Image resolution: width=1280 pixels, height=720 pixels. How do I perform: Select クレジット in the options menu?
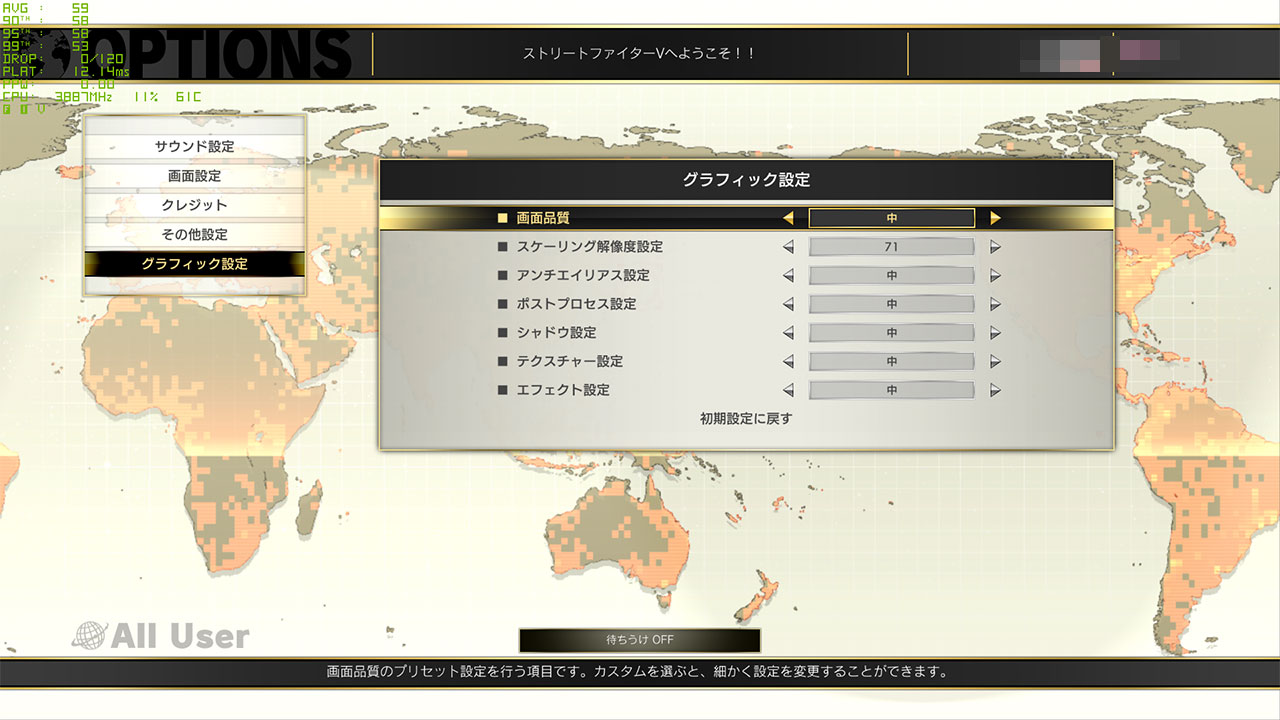194,205
